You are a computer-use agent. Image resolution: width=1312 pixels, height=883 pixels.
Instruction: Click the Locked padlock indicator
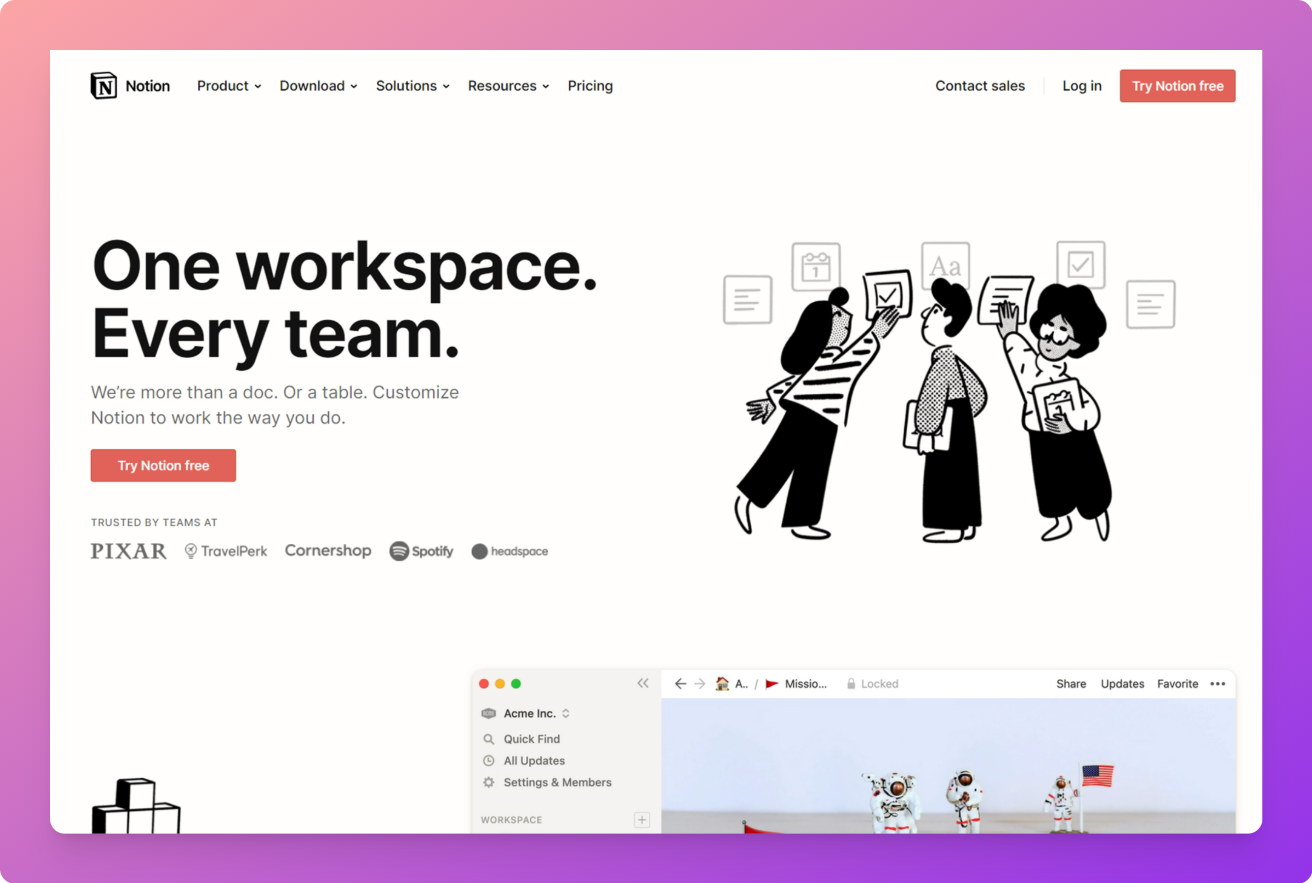tap(872, 684)
